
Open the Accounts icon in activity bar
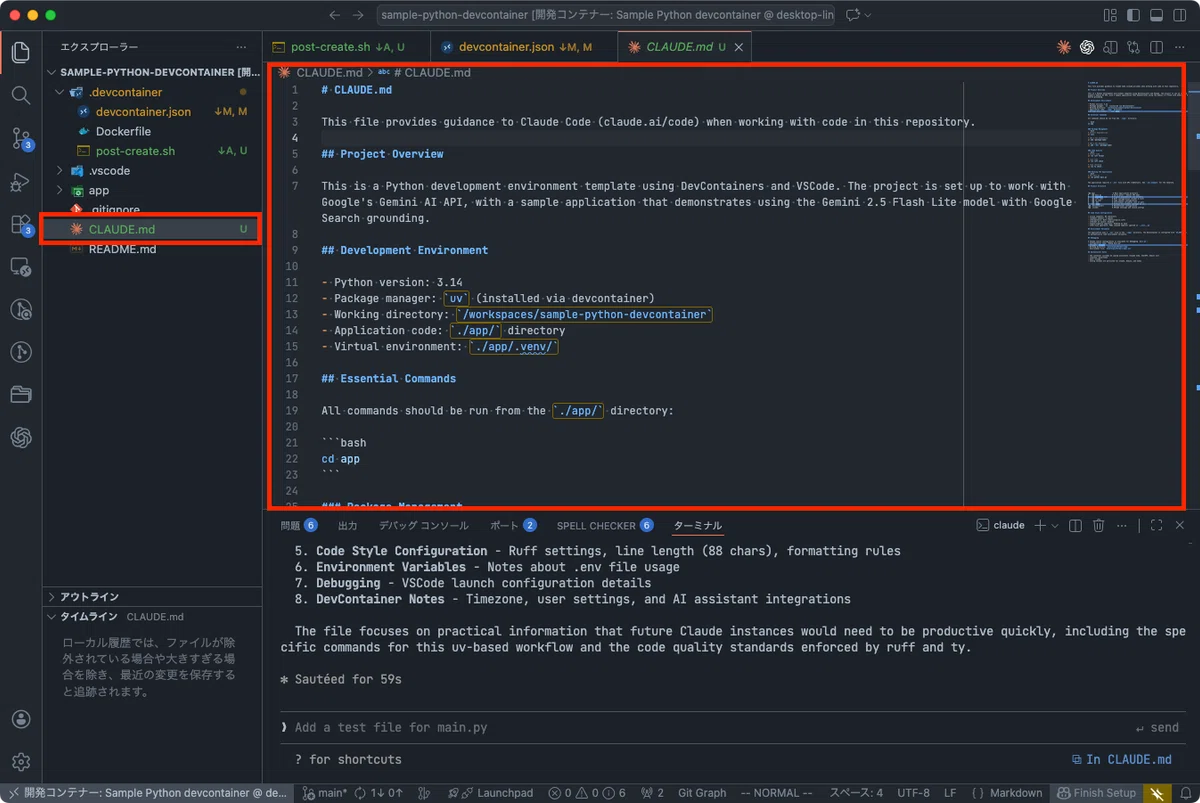coord(21,720)
